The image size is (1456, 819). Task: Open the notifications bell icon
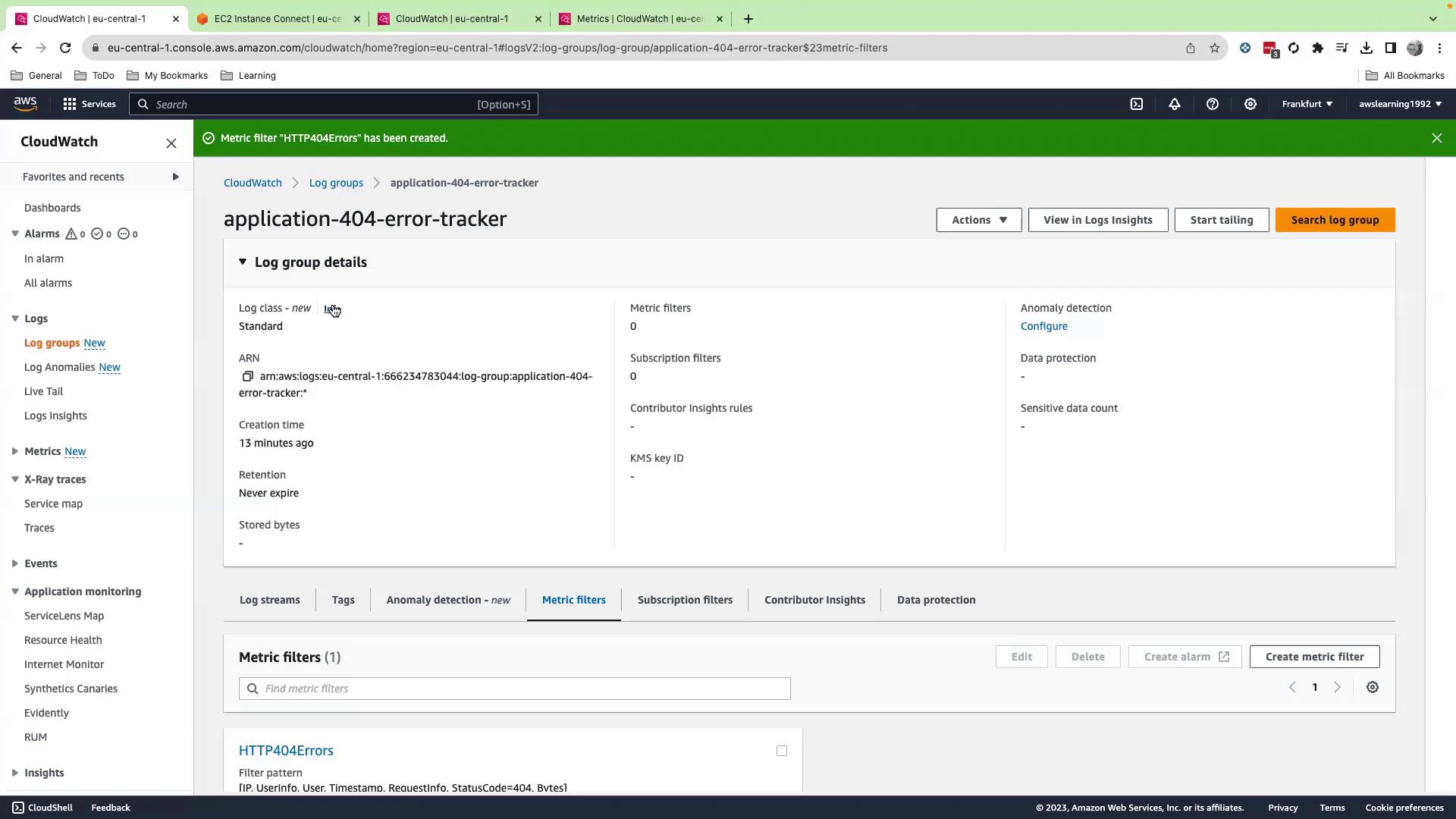pos(1174,104)
